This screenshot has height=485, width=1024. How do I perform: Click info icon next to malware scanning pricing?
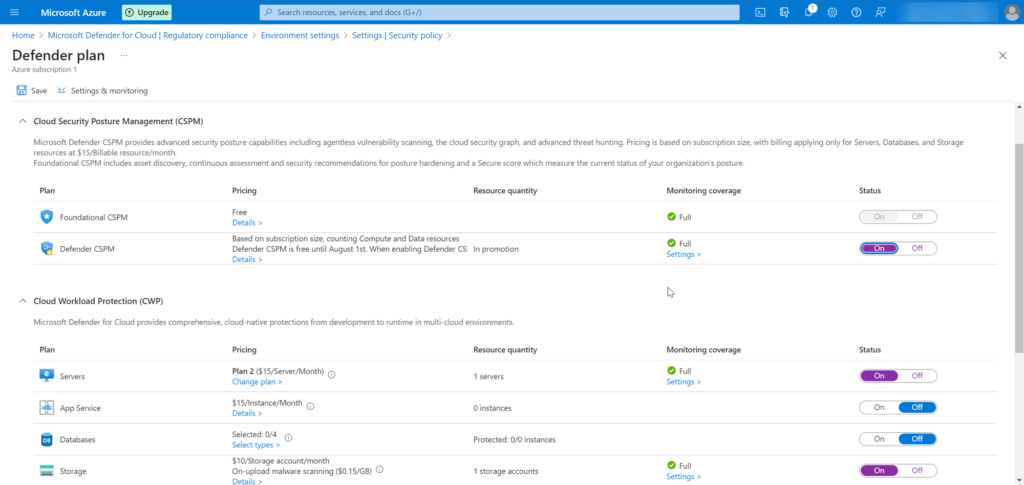pos(379,469)
